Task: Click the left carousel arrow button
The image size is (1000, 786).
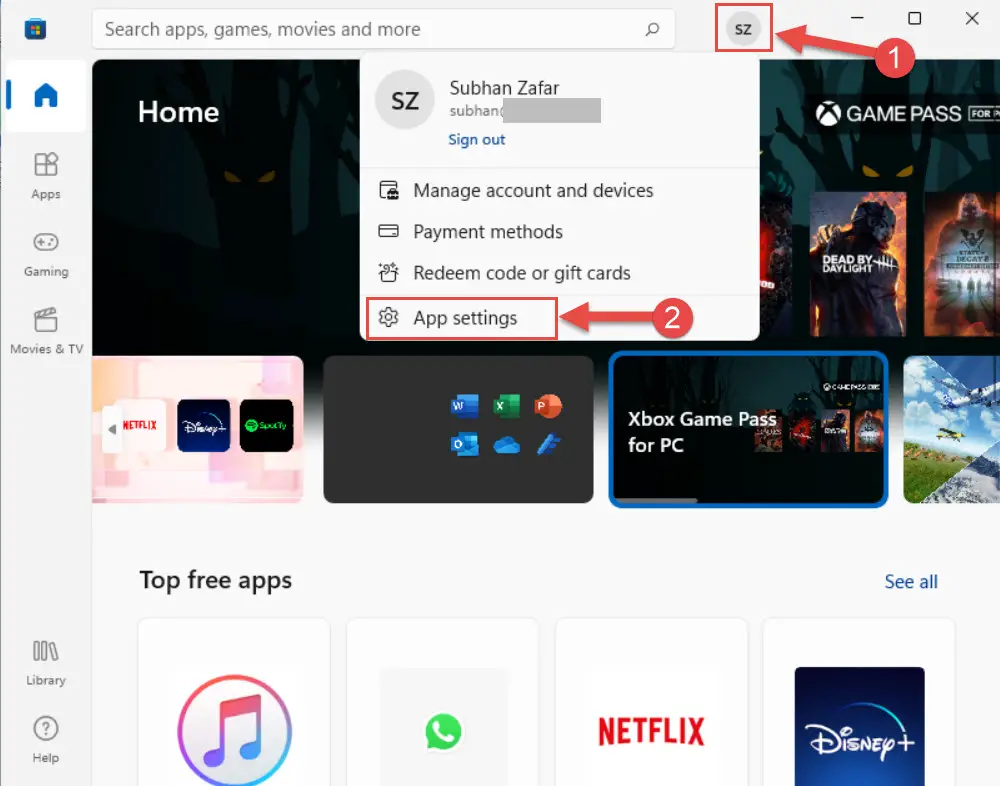Action: click(x=112, y=429)
